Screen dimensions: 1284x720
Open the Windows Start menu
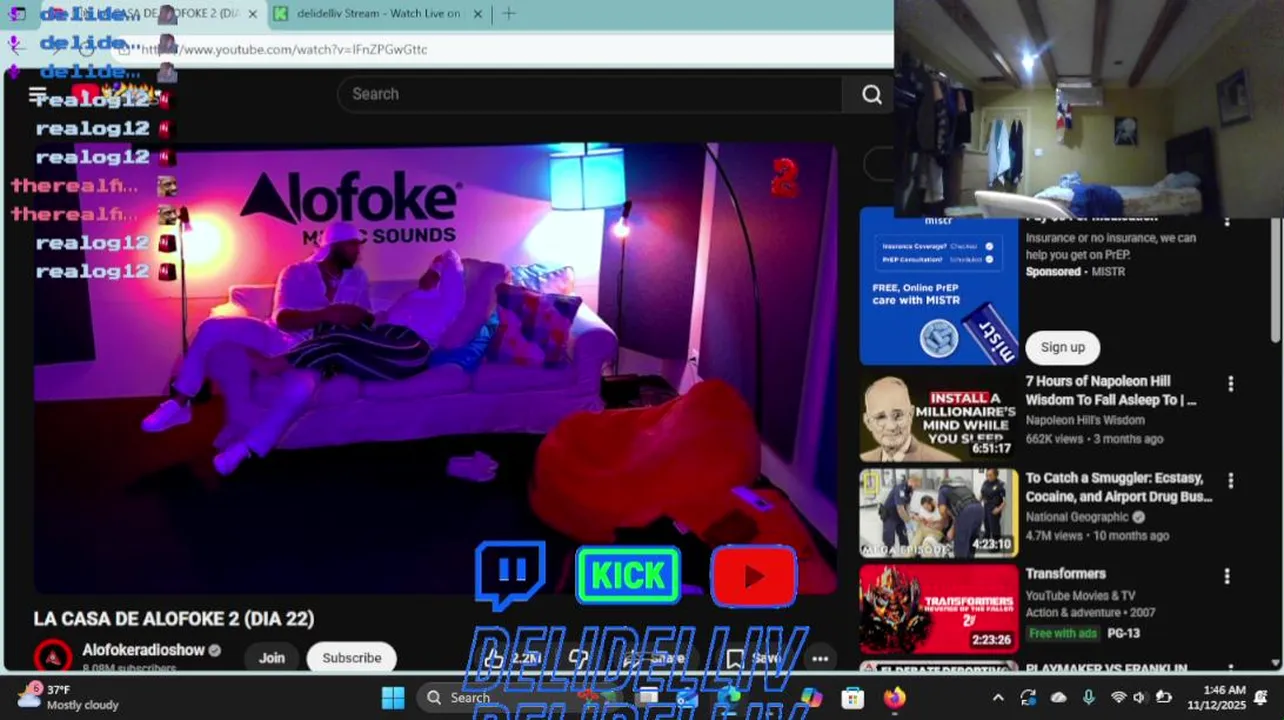(393, 697)
